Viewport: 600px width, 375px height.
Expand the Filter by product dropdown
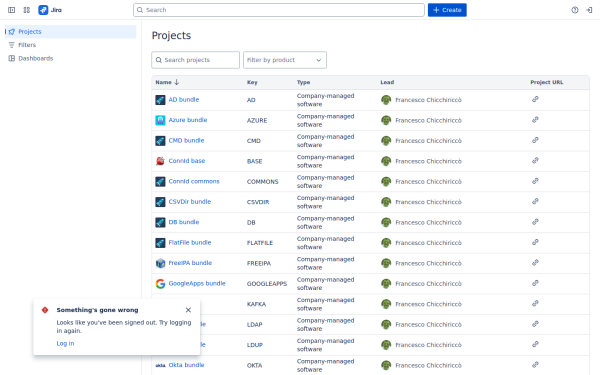(285, 60)
